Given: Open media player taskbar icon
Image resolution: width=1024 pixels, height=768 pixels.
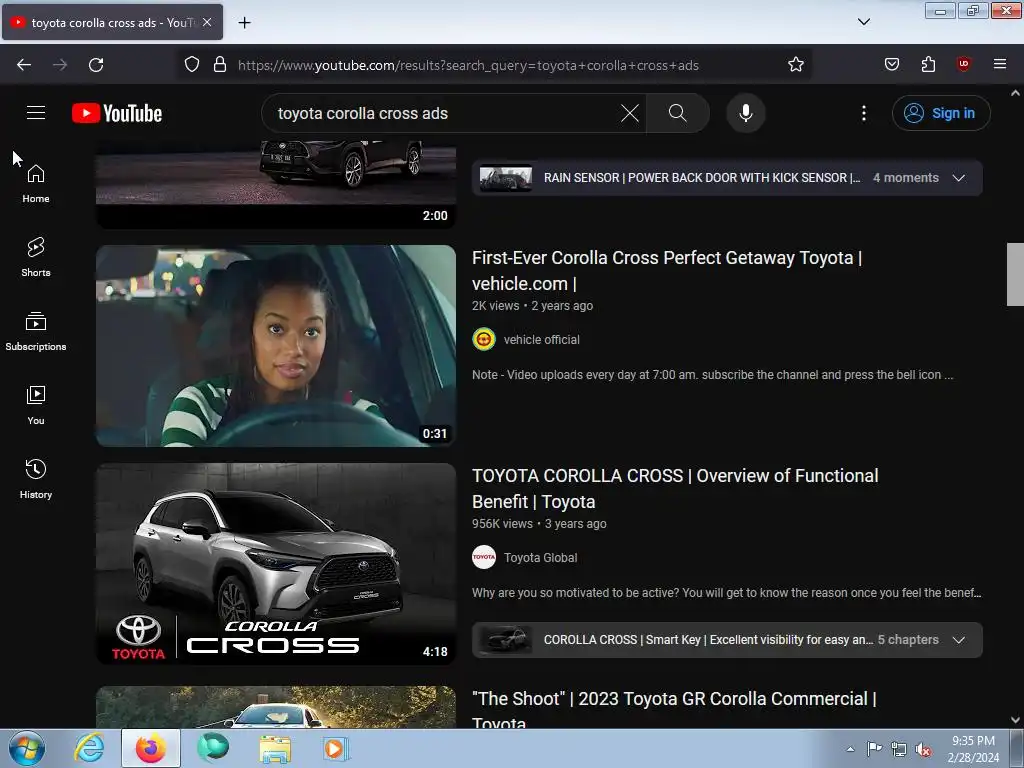Looking at the screenshot, I should coord(336,748).
